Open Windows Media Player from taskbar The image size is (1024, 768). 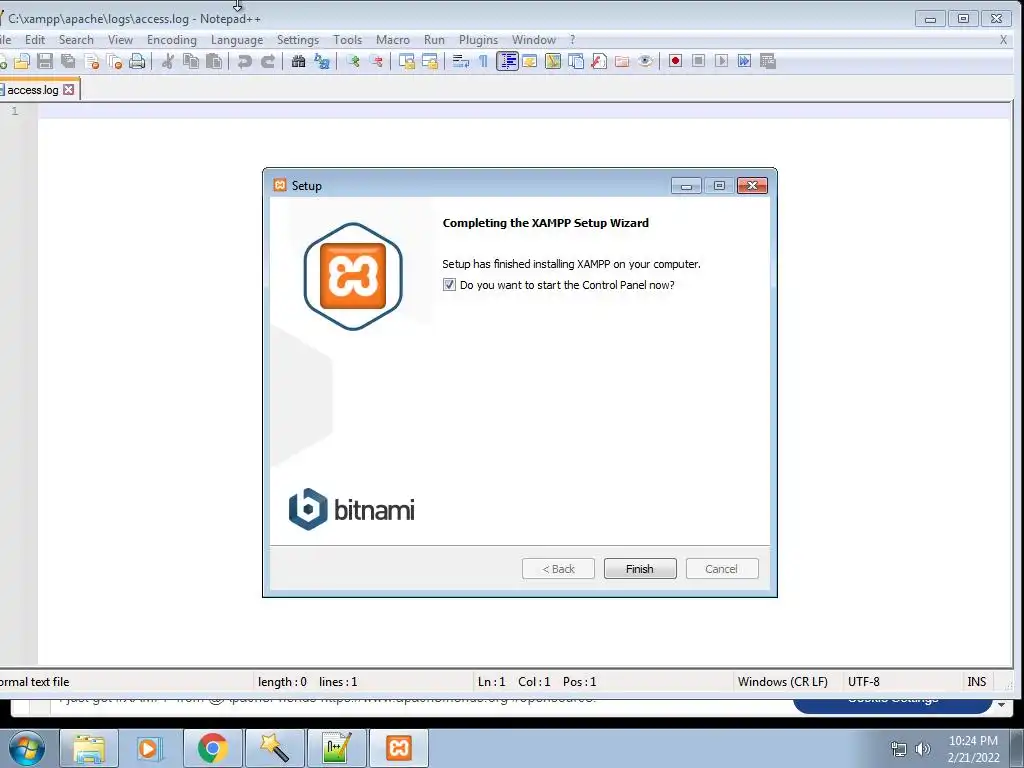click(x=150, y=748)
